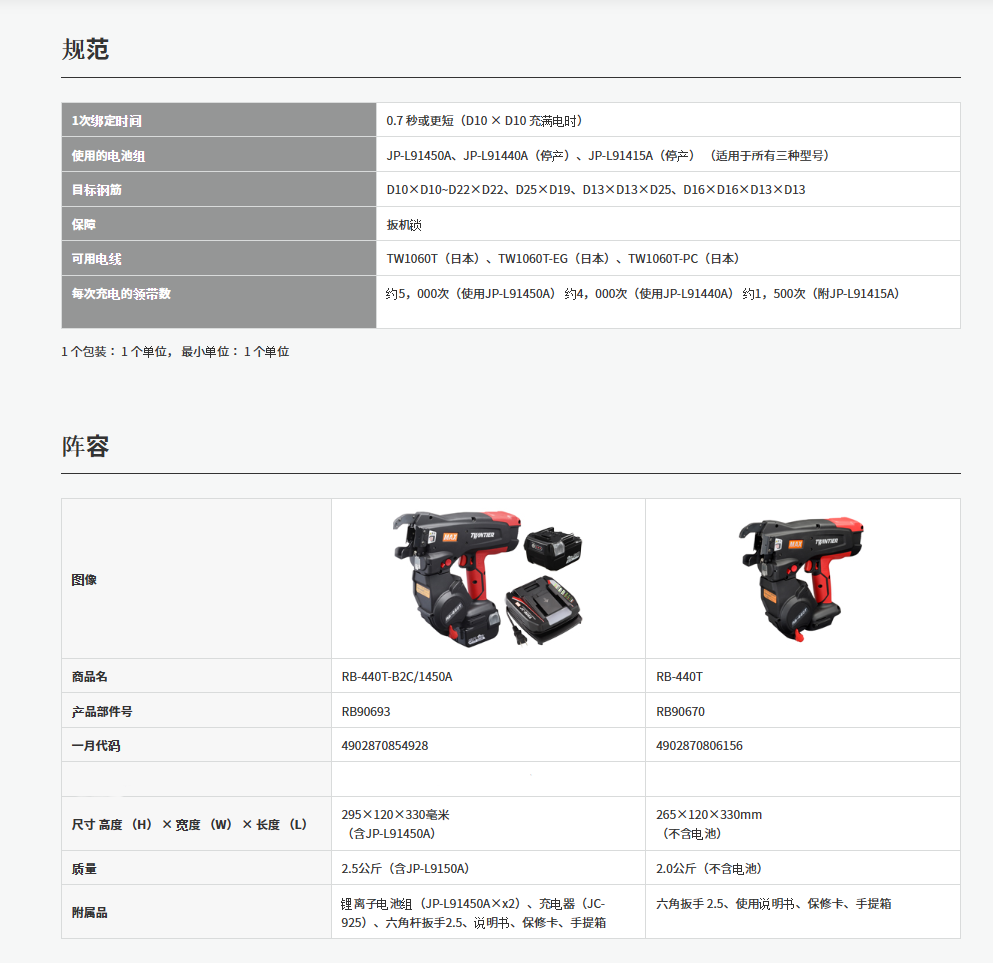Click the 阵容 section heading
The width and height of the screenshot is (993, 963).
pos(85,446)
